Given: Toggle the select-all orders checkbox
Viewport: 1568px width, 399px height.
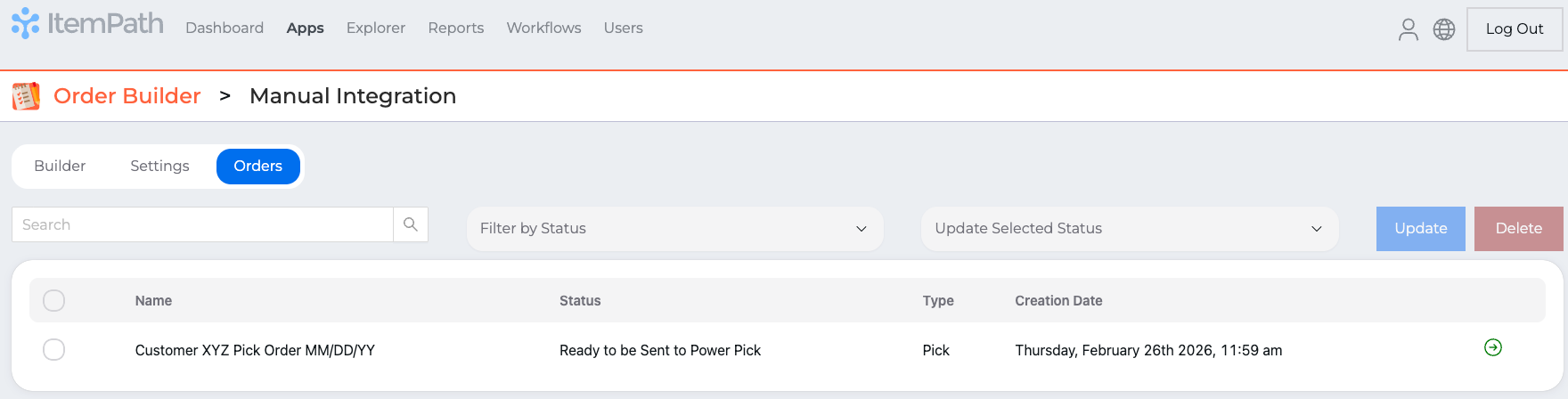Looking at the screenshot, I should coord(54,301).
